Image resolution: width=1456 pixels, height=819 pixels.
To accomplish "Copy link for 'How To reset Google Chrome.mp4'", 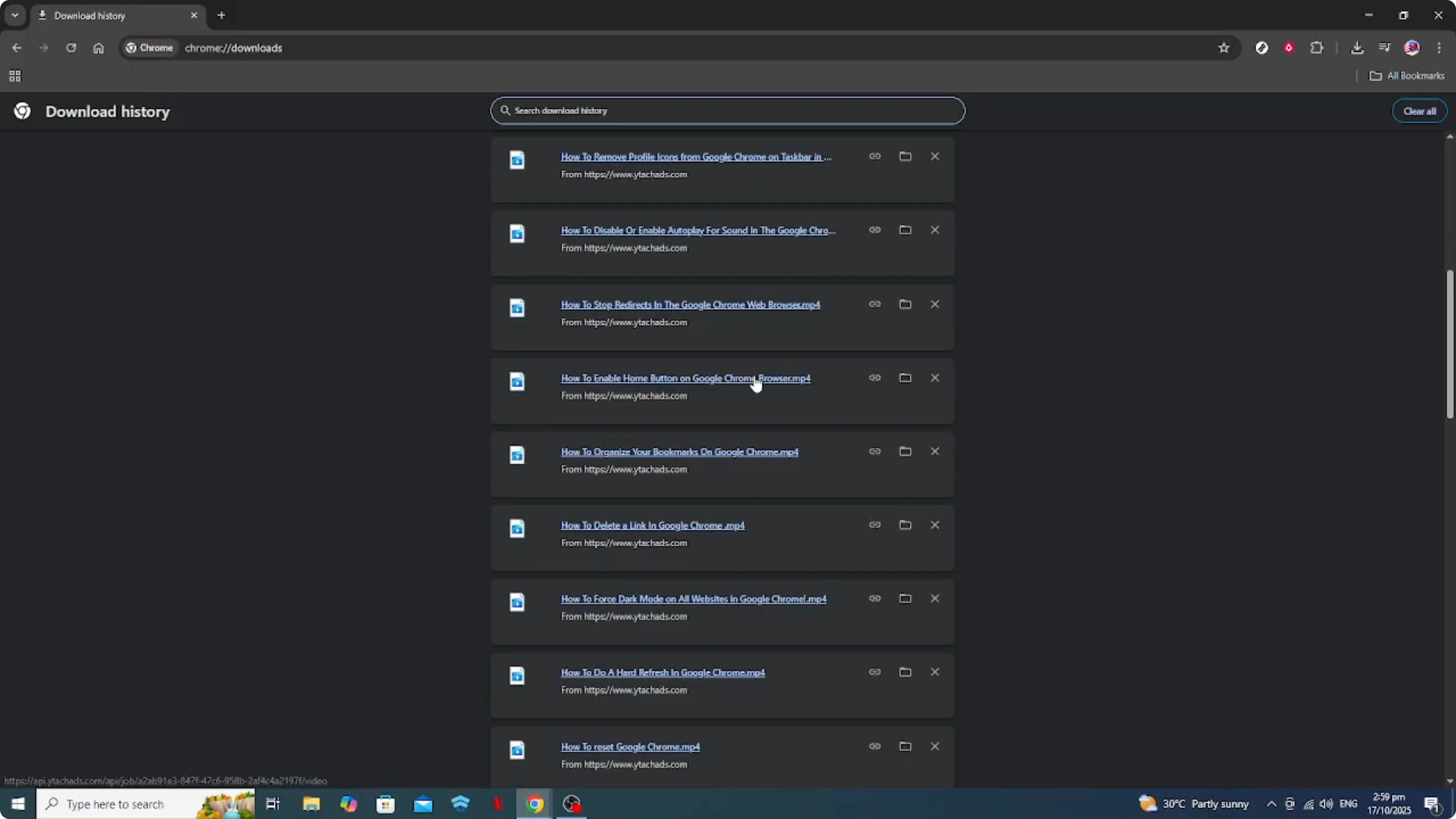I will tap(874, 746).
